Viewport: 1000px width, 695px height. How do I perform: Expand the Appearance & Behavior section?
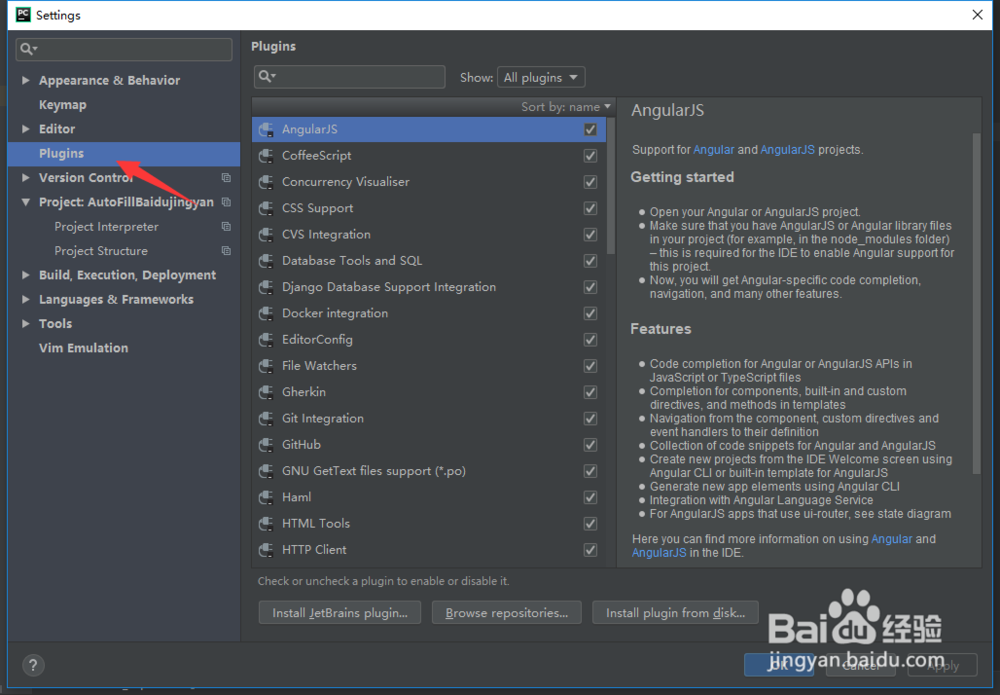pyautogui.click(x=26, y=80)
